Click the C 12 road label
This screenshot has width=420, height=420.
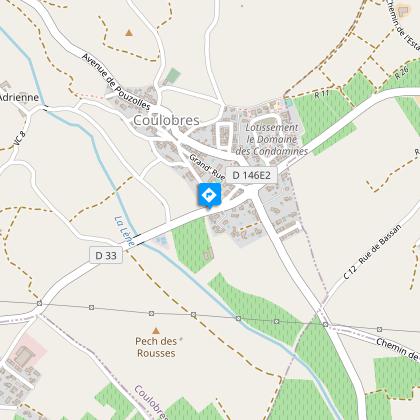(x=350, y=273)
